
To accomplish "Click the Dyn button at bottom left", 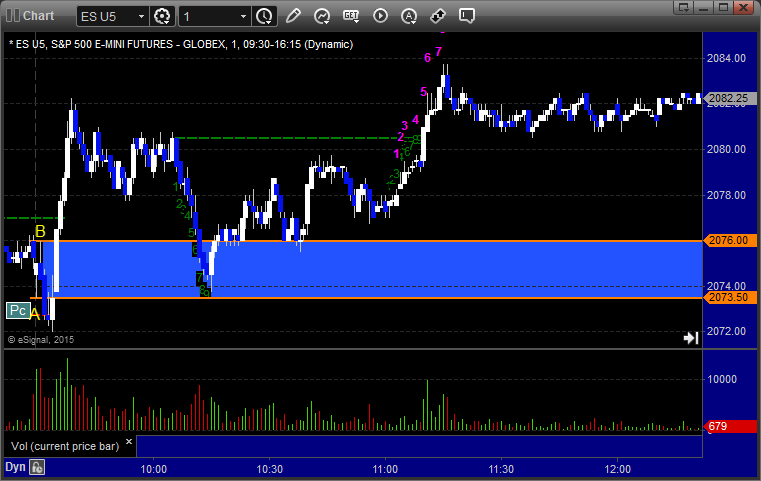I will pyautogui.click(x=15, y=467).
